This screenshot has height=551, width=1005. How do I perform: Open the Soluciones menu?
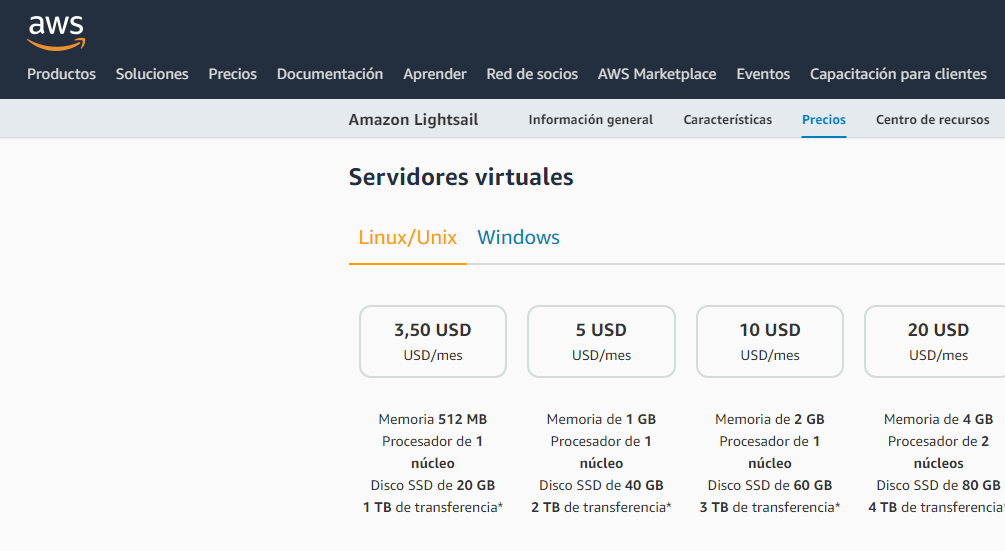point(152,74)
